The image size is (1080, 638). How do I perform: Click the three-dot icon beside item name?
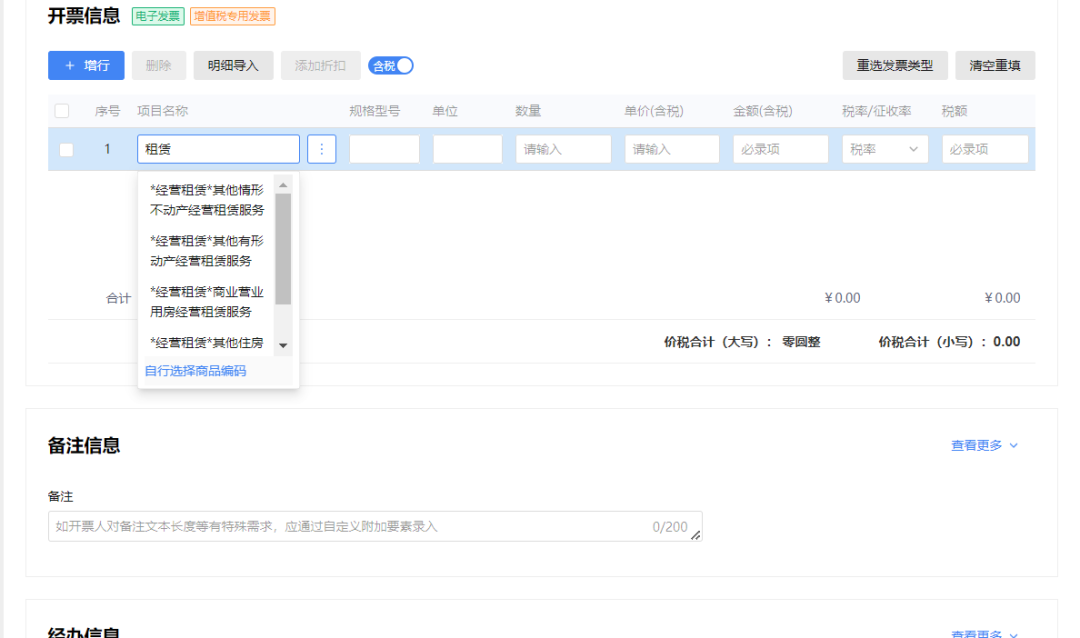pyautogui.click(x=322, y=149)
